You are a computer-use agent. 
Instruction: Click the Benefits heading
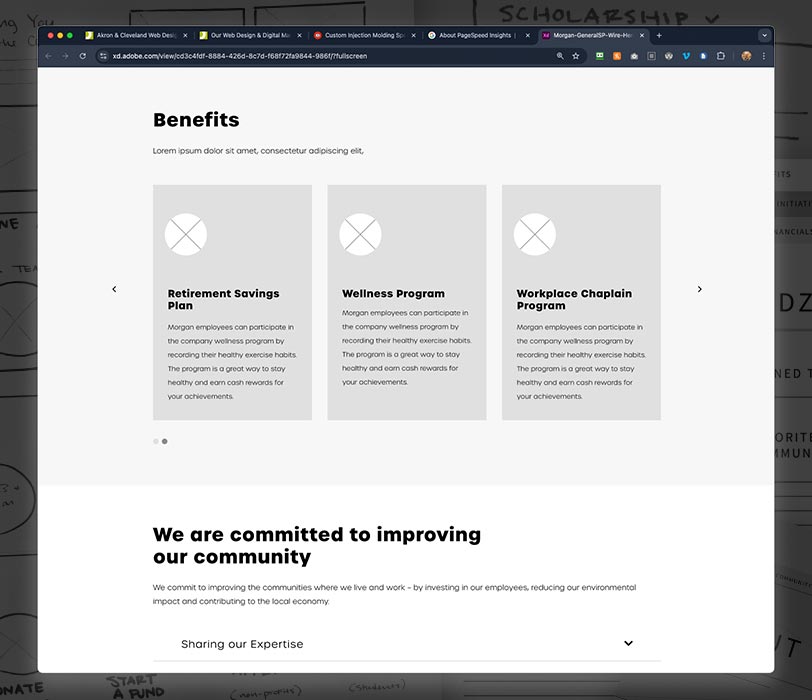coord(196,120)
